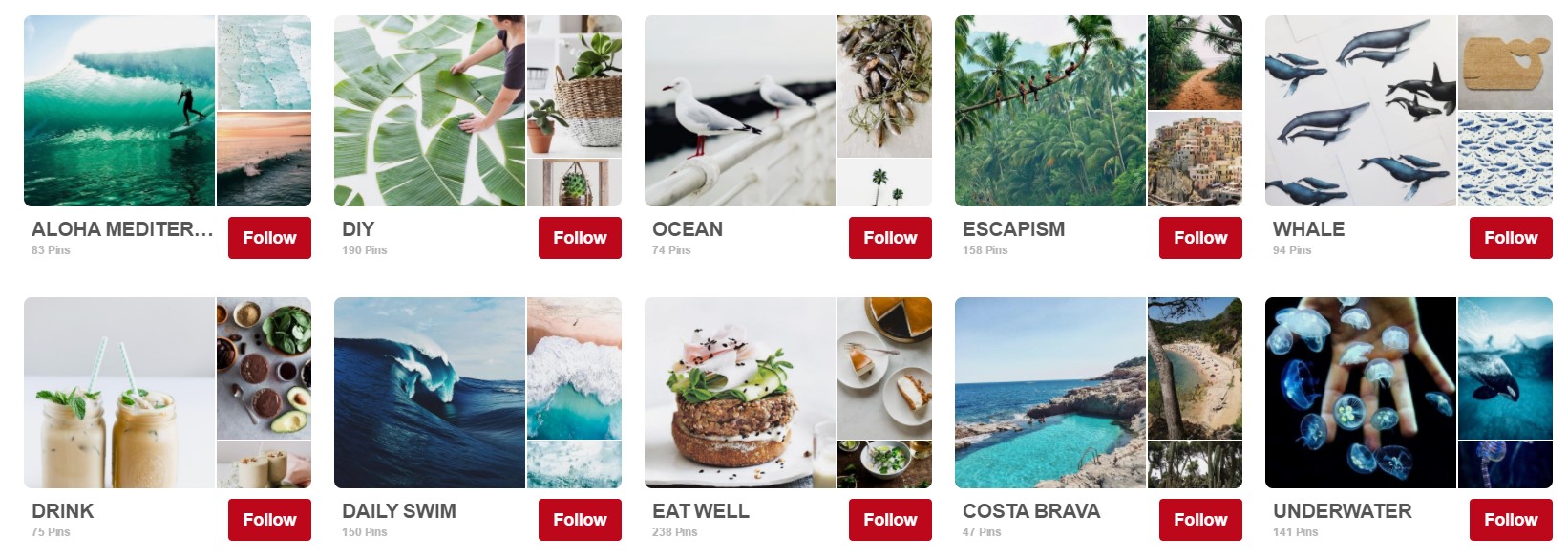Image resolution: width=1568 pixels, height=560 pixels.
Task: Open the surfer wave cover image
Action: (x=119, y=111)
